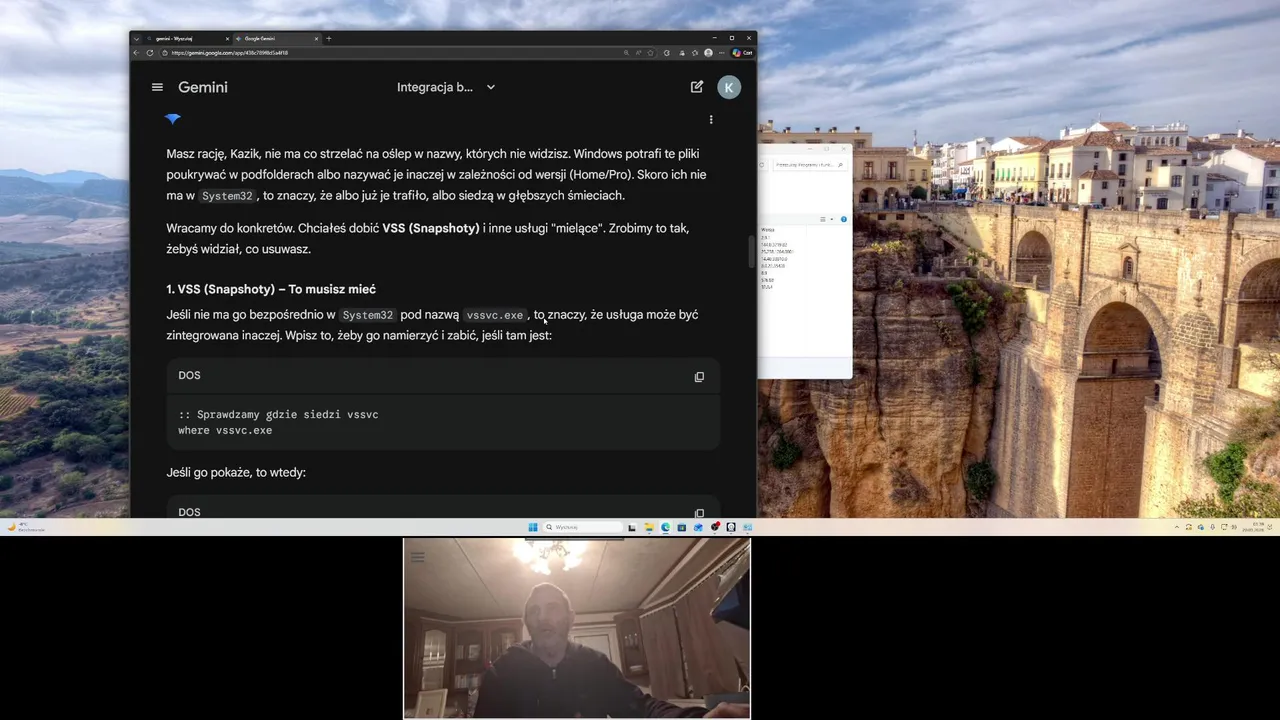The width and height of the screenshot is (1280, 720).
Task: Go back in the browser
Action: click(137, 53)
